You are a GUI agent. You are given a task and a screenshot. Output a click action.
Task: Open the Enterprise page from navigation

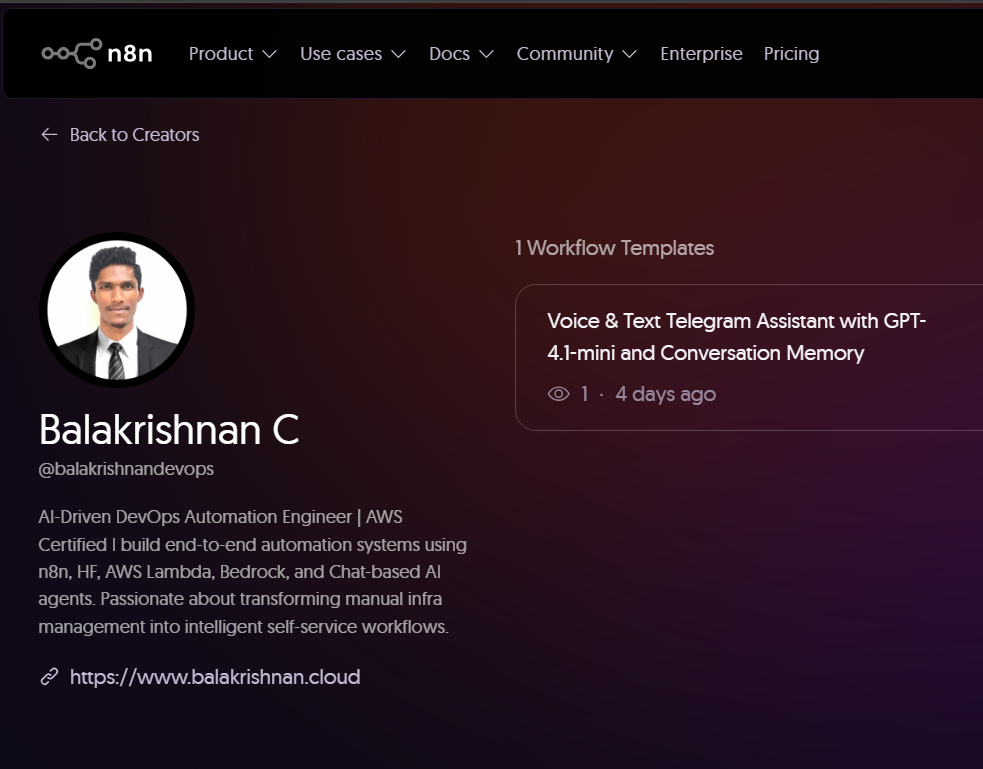pos(701,54)
